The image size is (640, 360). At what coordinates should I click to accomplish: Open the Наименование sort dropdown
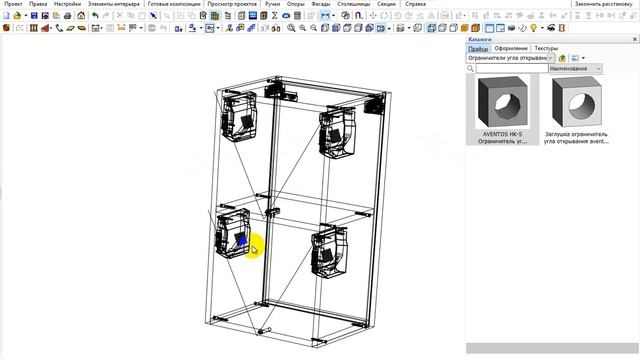click(x=576, y=69)
